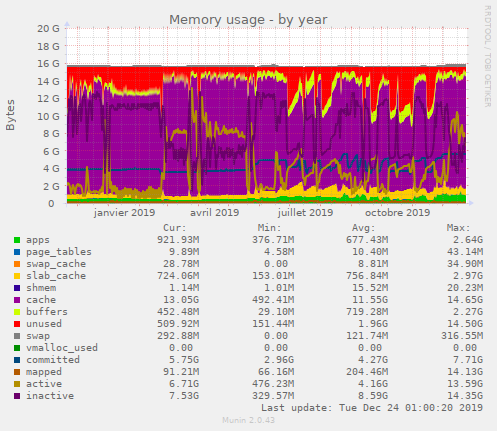
Task: Click the yellow slab_cache legend swatch
Action: tap(17, 276)
